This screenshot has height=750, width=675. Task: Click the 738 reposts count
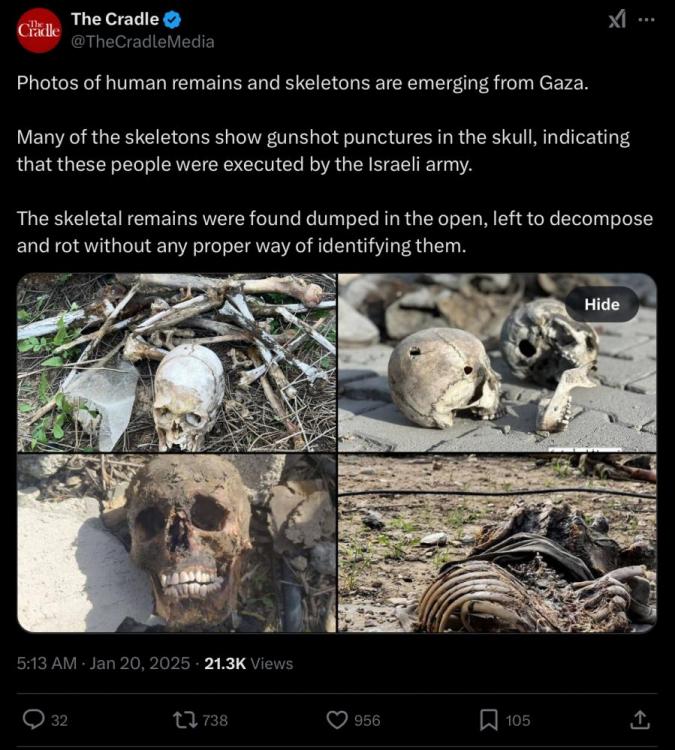coord(215,720)
